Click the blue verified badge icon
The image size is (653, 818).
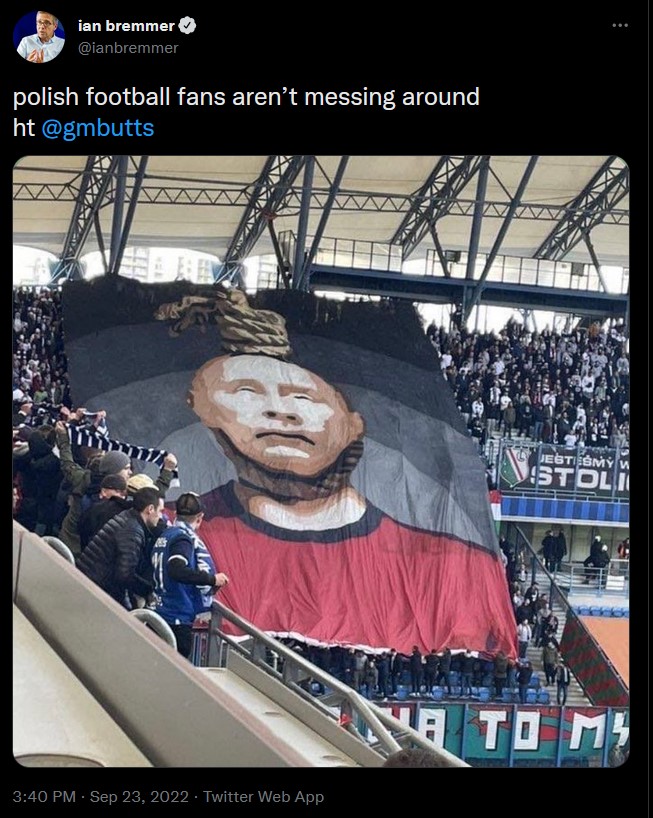pyautogui.click(x=187, y=26)
